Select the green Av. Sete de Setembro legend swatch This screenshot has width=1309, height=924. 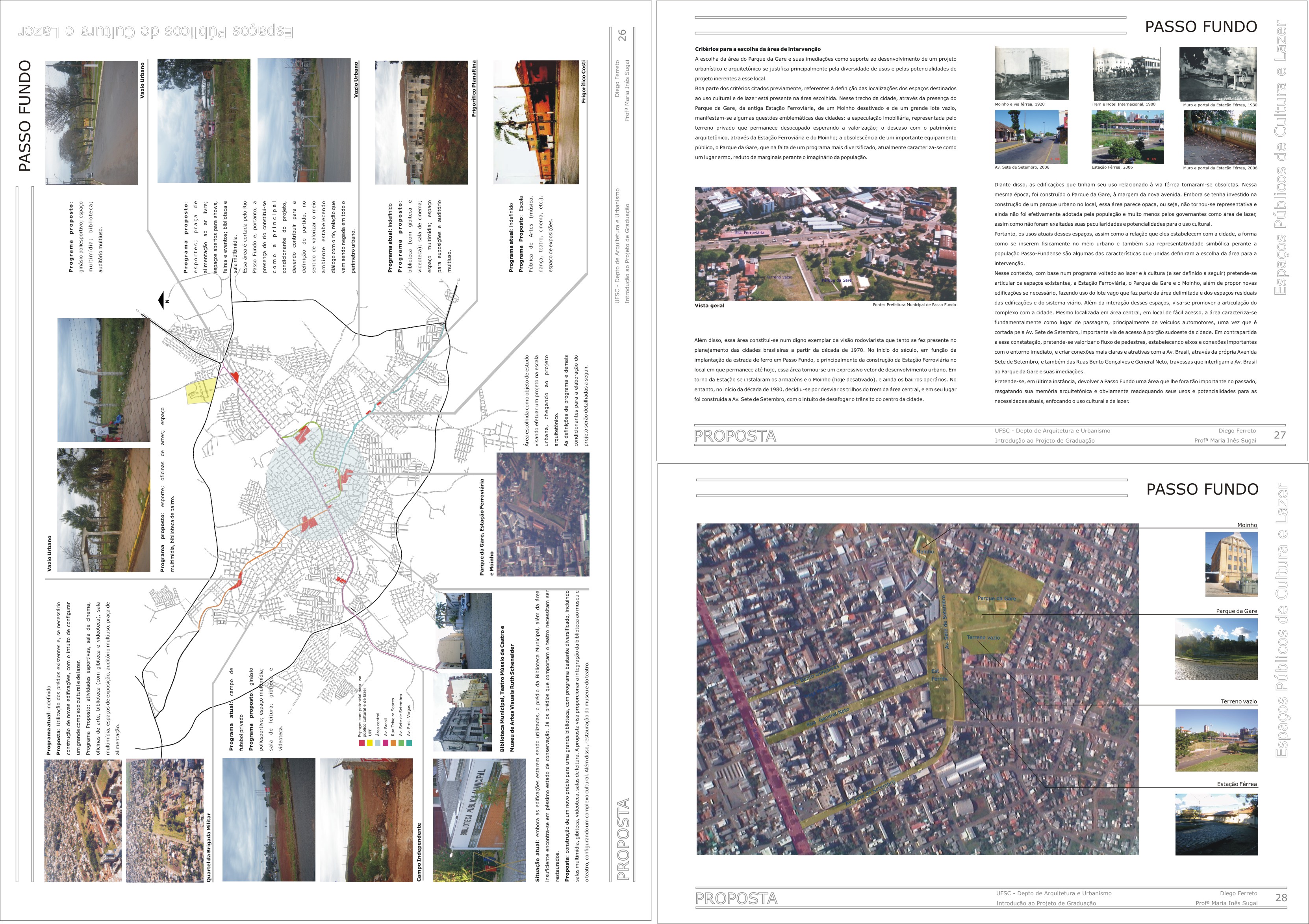point(401,743)
